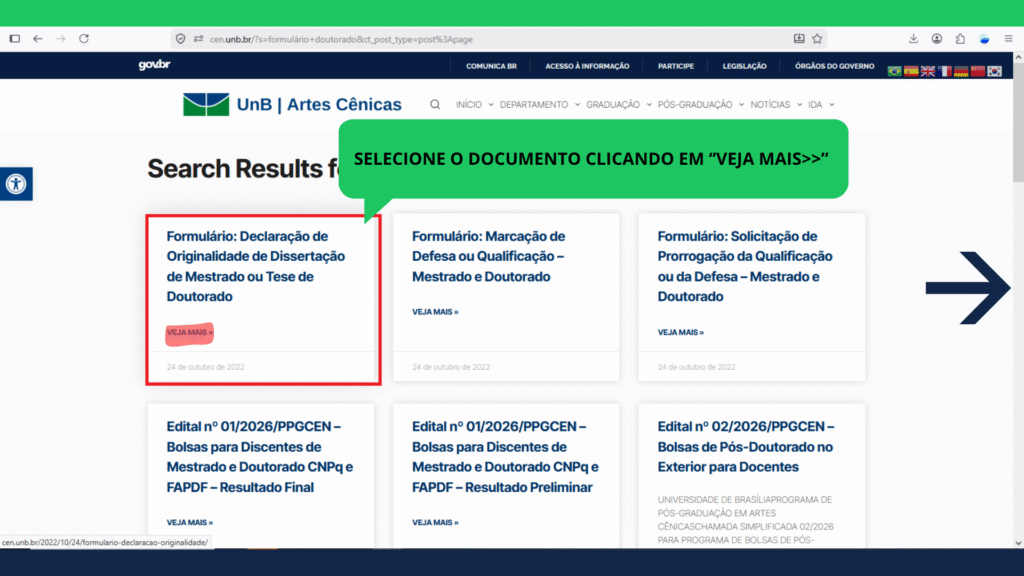1024x576 pixels.
Task: Click the large right arrow next-slide icon
Action: click(967, 289)
